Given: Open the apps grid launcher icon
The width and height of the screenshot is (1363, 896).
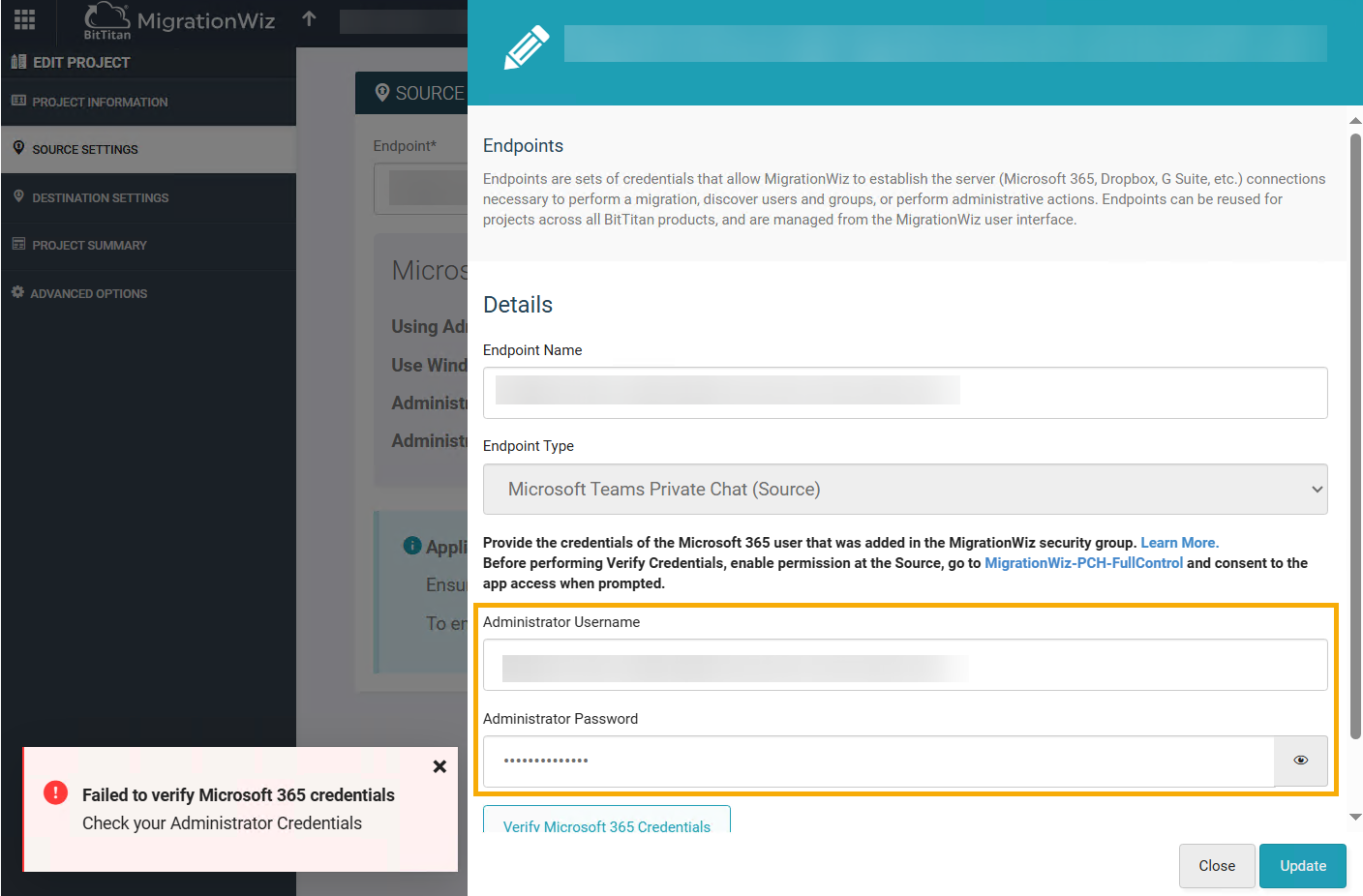Looking at the screenshot, I should click(25, 20).
